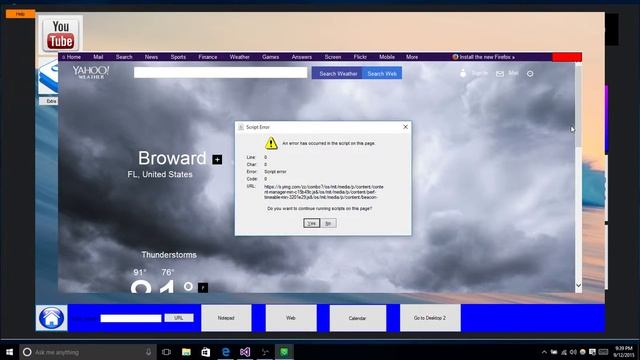The image size is (640, 360).
Task: Select Mobile in the navigation bar
Action: [x=387, y=57]
